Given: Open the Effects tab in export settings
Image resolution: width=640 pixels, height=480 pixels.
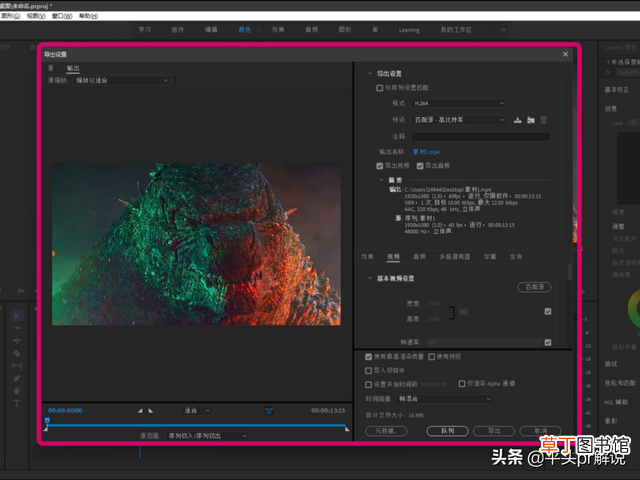Looking at the screenshot, I should pos(367,257).
